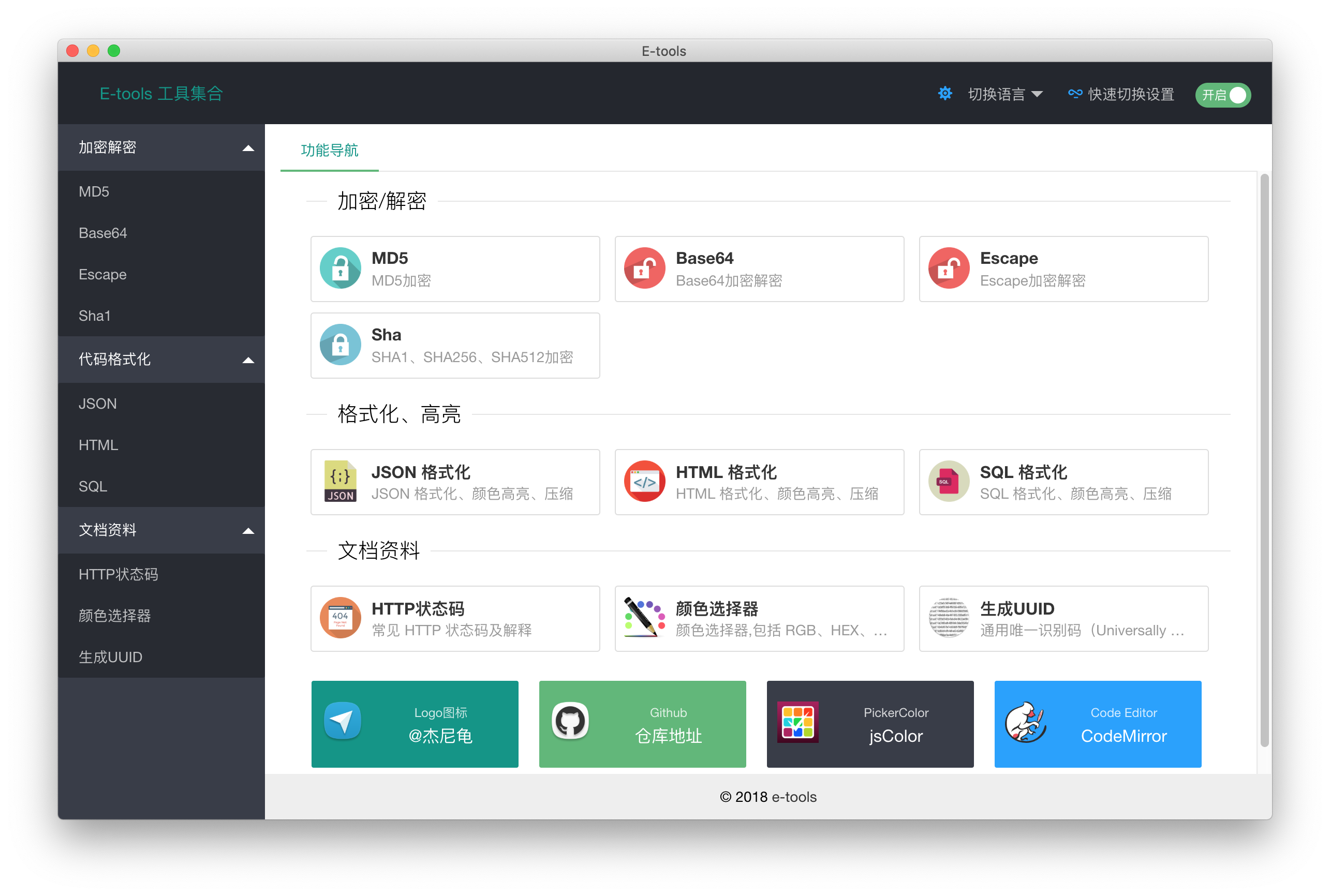Click the © 2018 e-tools footer text

[767, 797]
